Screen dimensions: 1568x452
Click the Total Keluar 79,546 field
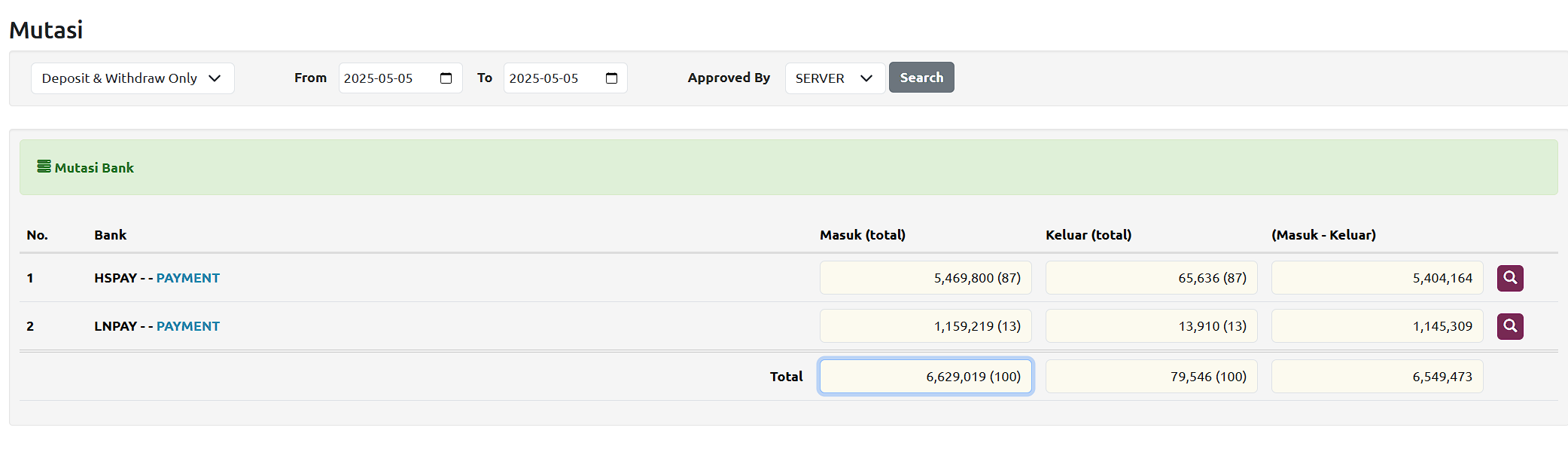(1151, 377)
